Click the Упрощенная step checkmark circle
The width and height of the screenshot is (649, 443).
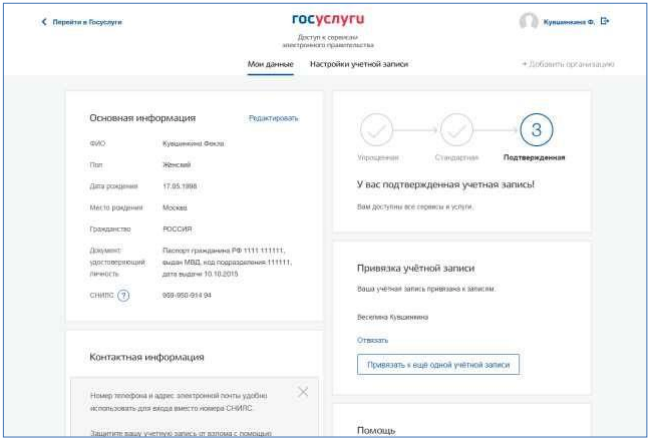click(377, 130)
